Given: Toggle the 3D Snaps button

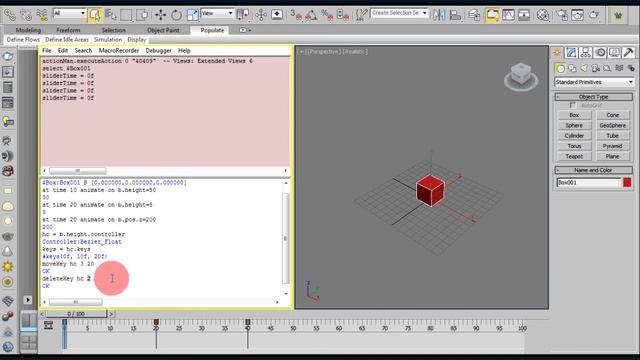Looking at the screenshot, I should point(296,15).
